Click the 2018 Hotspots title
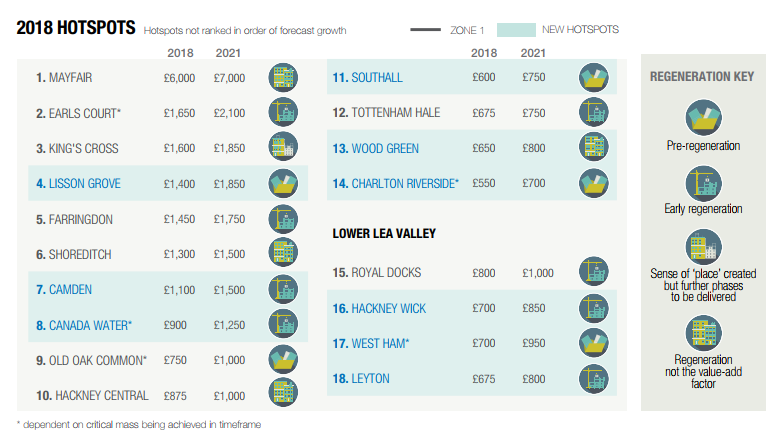This screenshot has width=776, height=434. (x=76, y=28)
